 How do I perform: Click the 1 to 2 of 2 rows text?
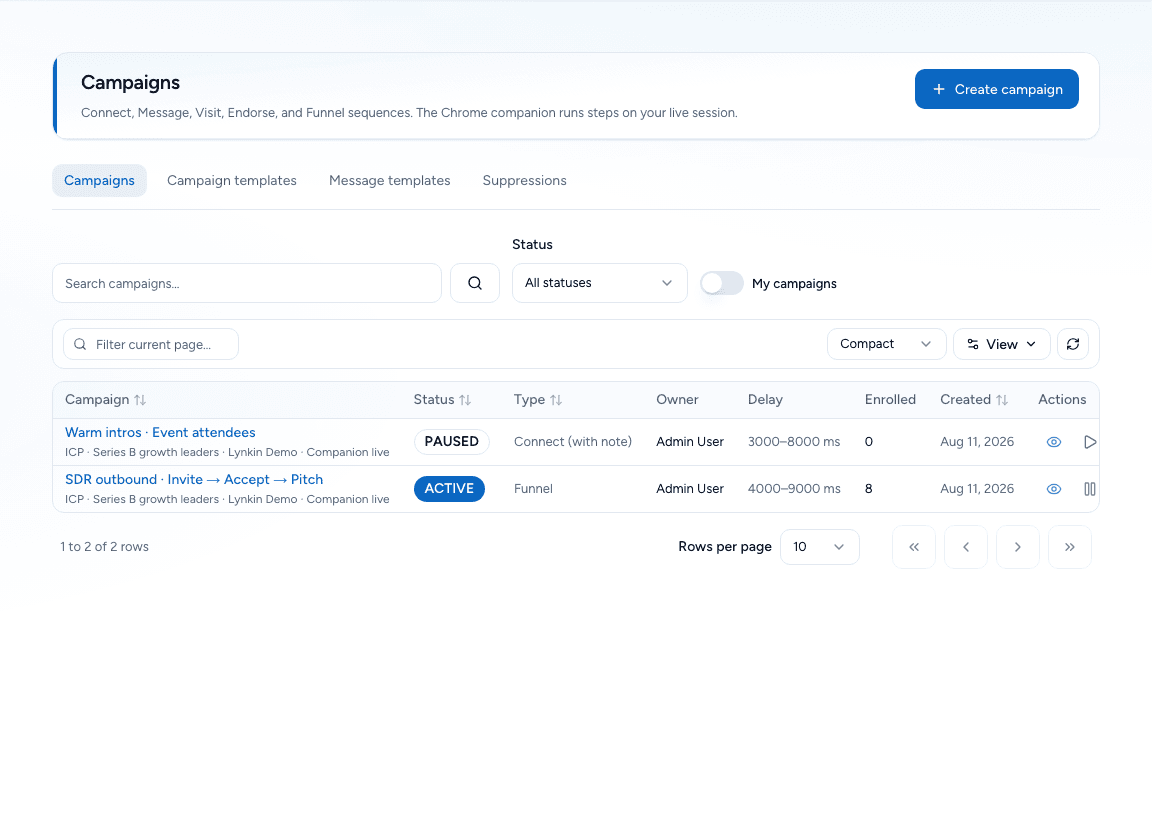tap(104, 547)
